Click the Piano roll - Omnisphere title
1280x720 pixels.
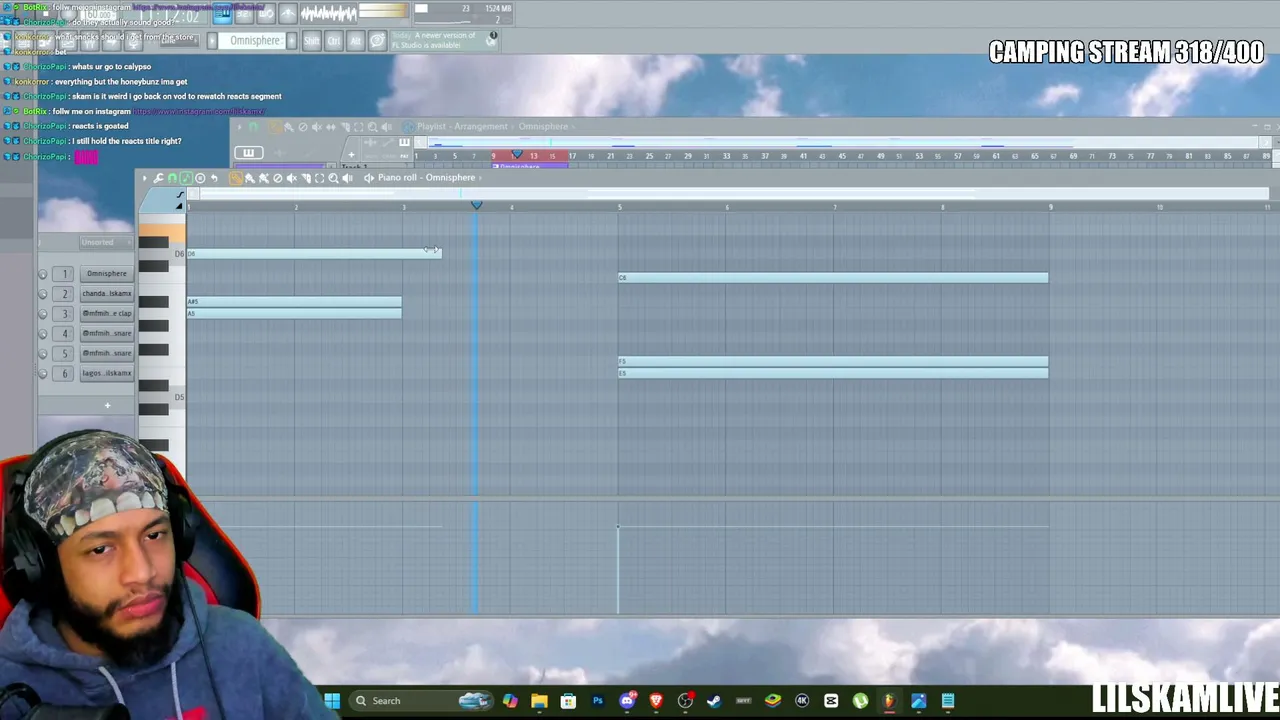coord(427,178)
